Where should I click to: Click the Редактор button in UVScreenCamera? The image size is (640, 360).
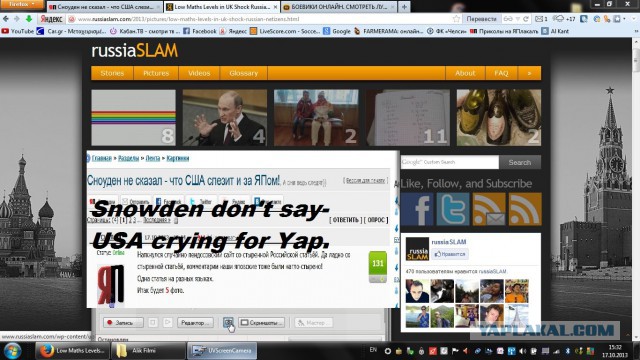(195, 322)
